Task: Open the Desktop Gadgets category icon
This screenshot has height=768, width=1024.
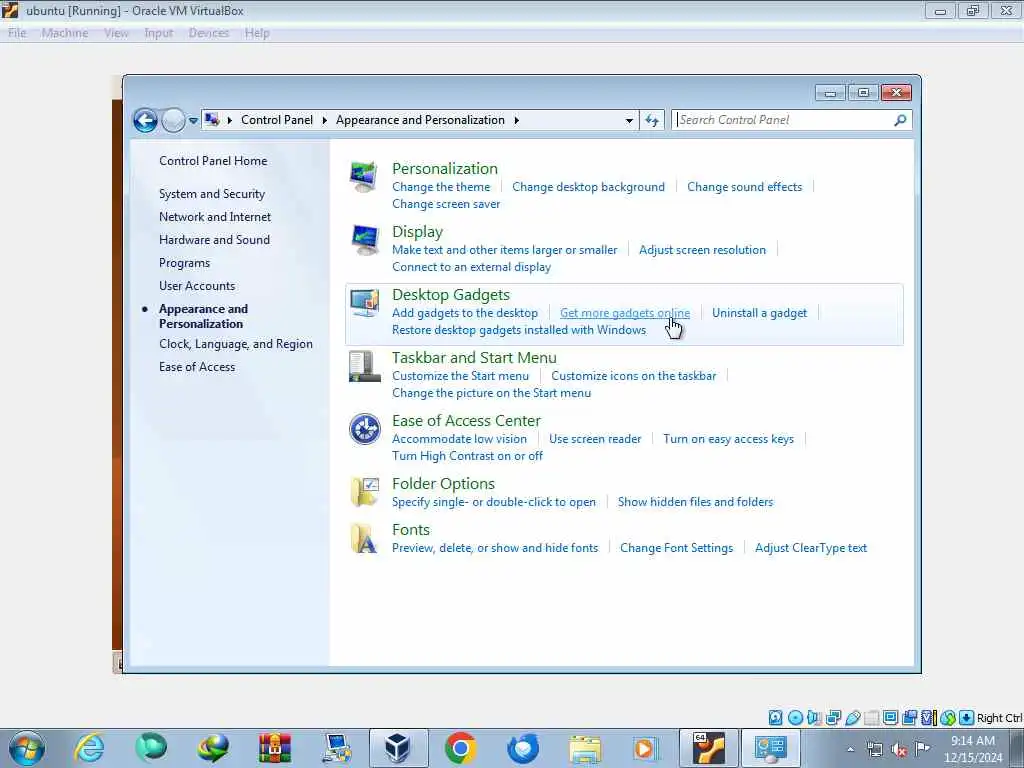Action: pos(364,303)
